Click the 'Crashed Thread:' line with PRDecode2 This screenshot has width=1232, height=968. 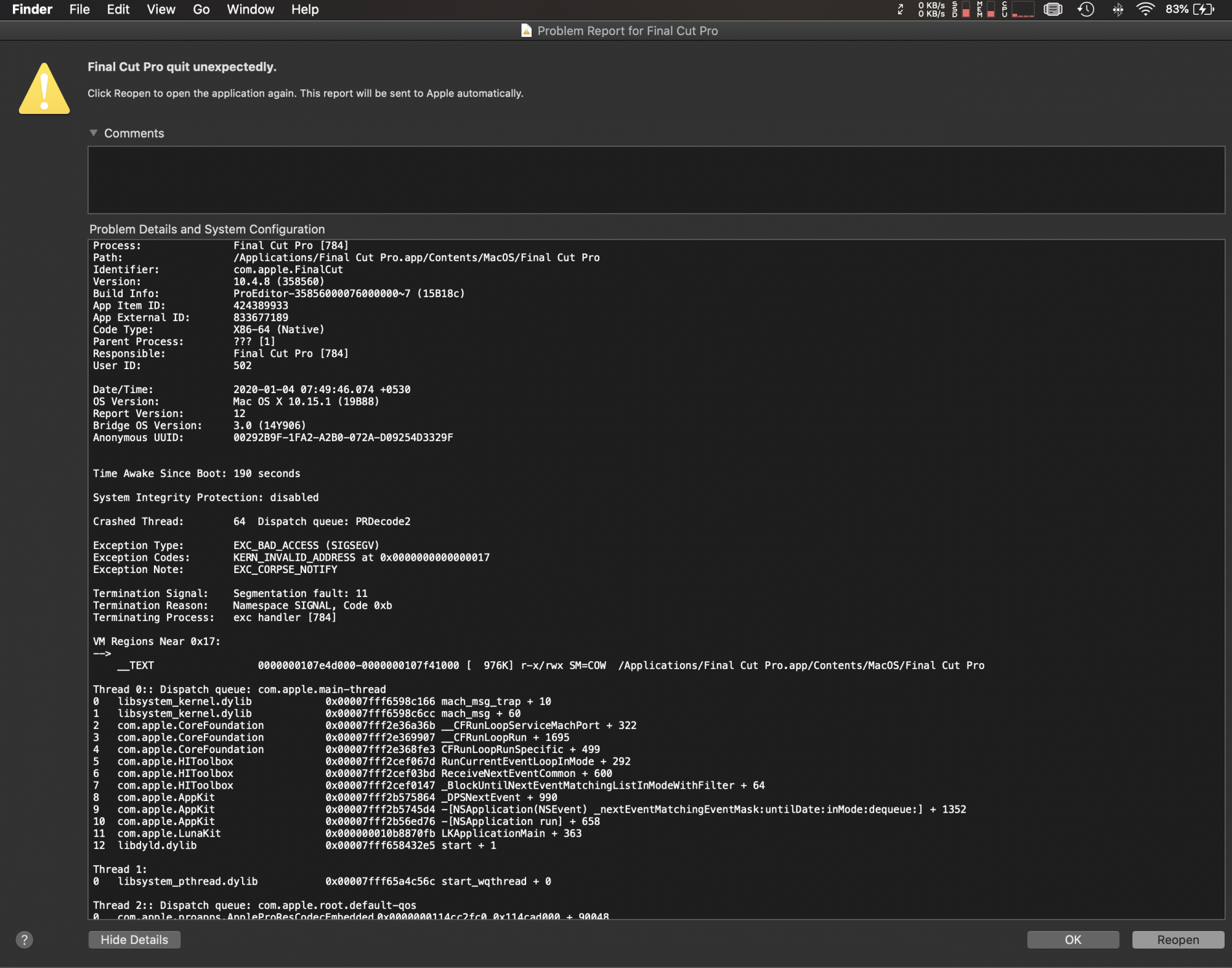point(251,522)
